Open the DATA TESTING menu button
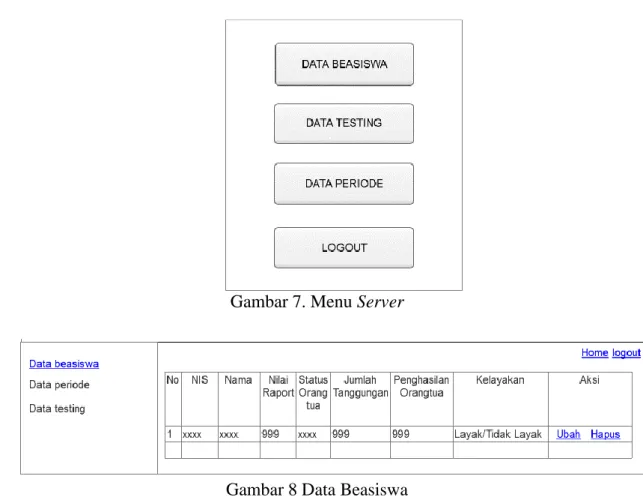Screen dimensions: 643x500 (344, 123)
